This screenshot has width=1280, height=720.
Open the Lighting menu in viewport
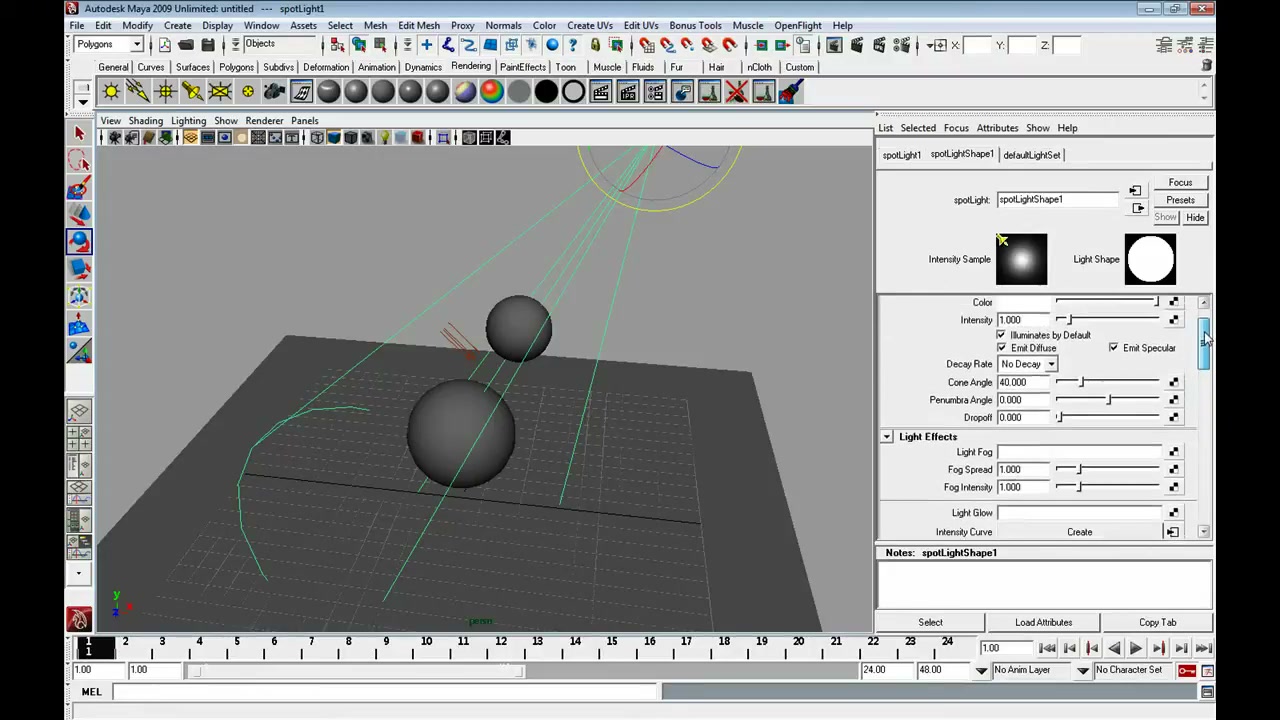pyautogui.click(x=188, y=121)
